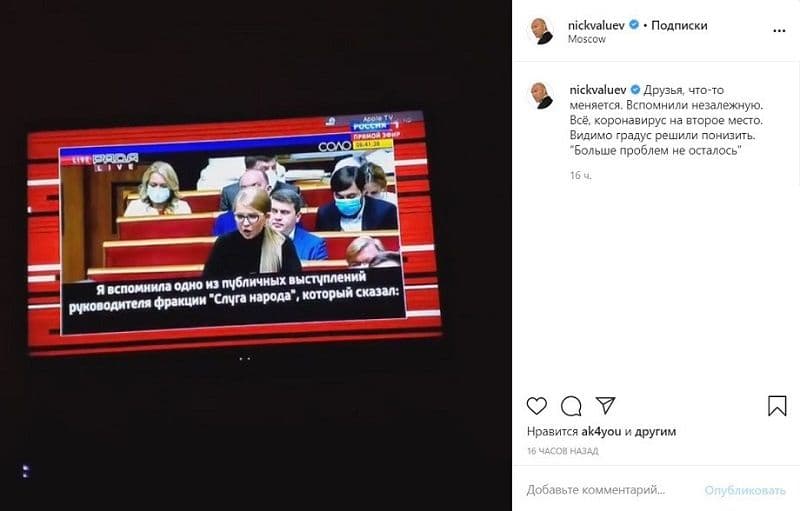800x511 pixels.
Task: Click the TV broadcast photo in the post
Action: coord(235,233)
